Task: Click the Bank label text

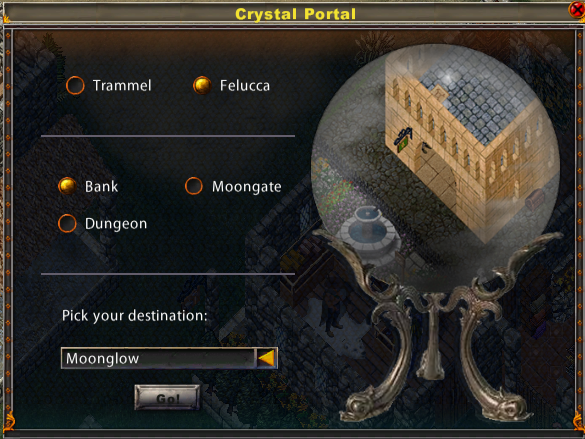Action: (x=101, y=186)
